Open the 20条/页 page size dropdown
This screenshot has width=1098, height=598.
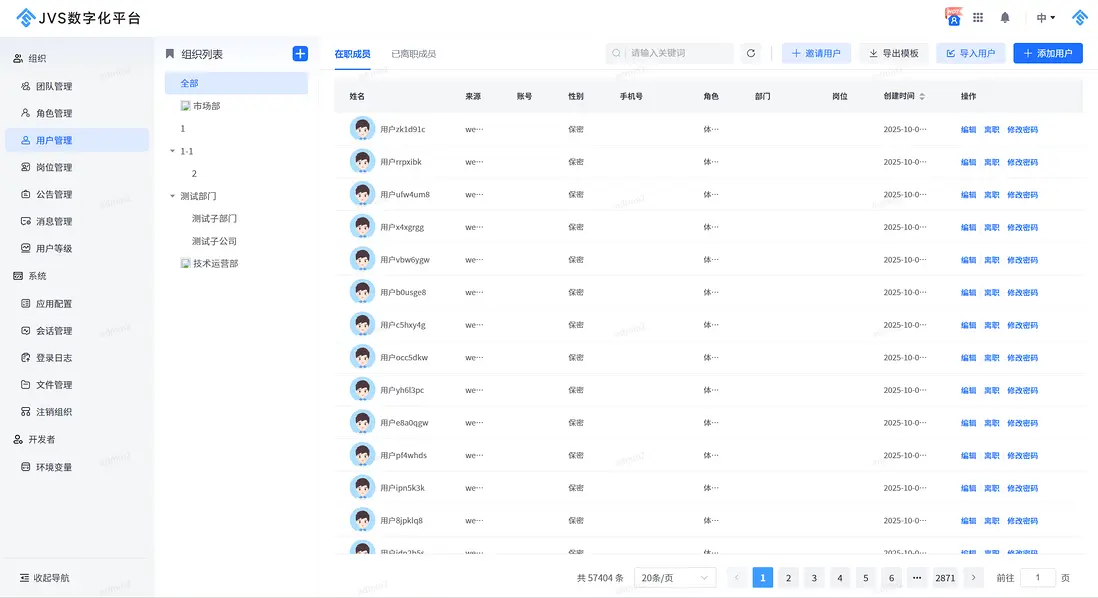point(674,578)
